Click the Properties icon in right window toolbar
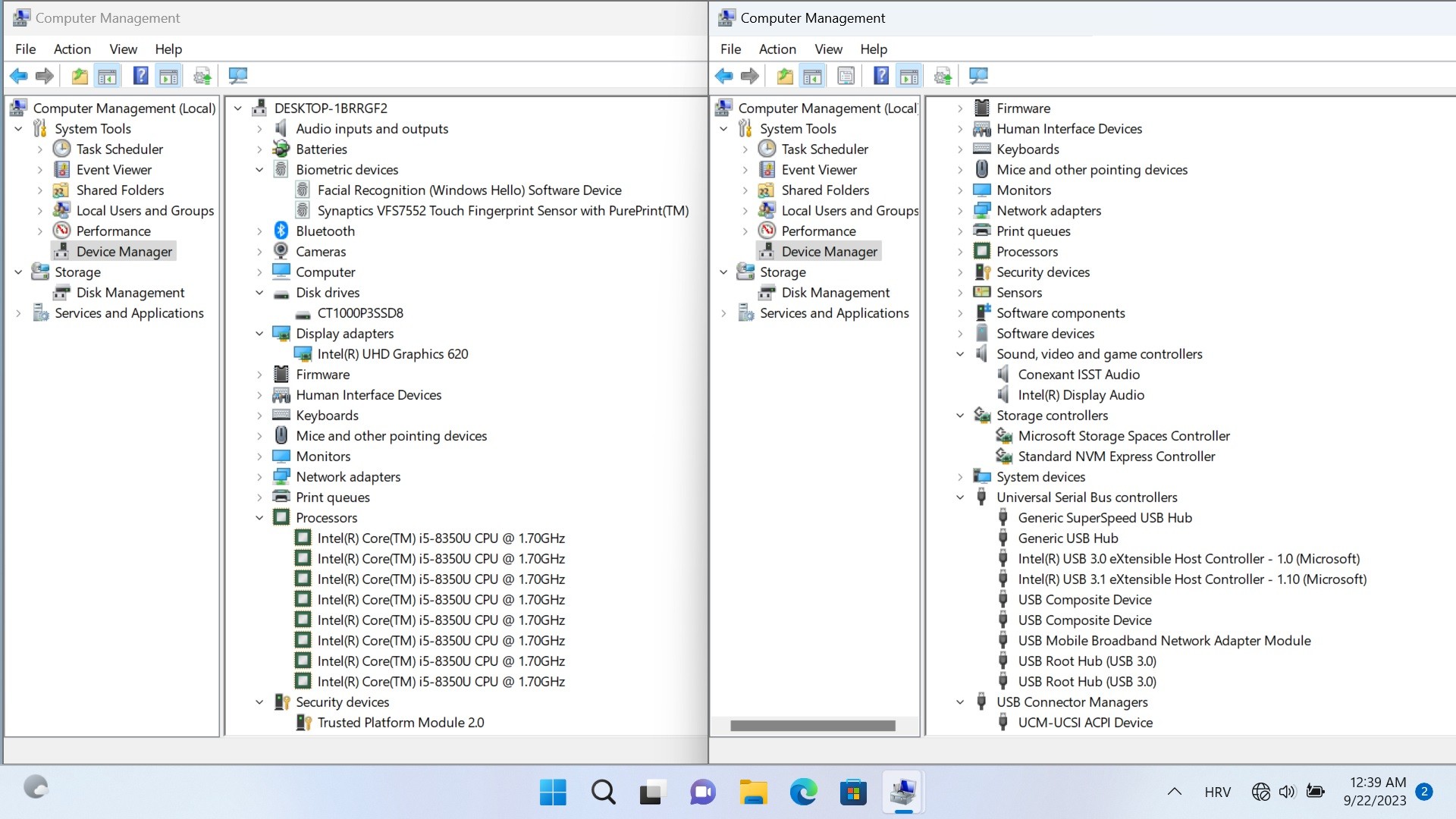 click(846, 76)
